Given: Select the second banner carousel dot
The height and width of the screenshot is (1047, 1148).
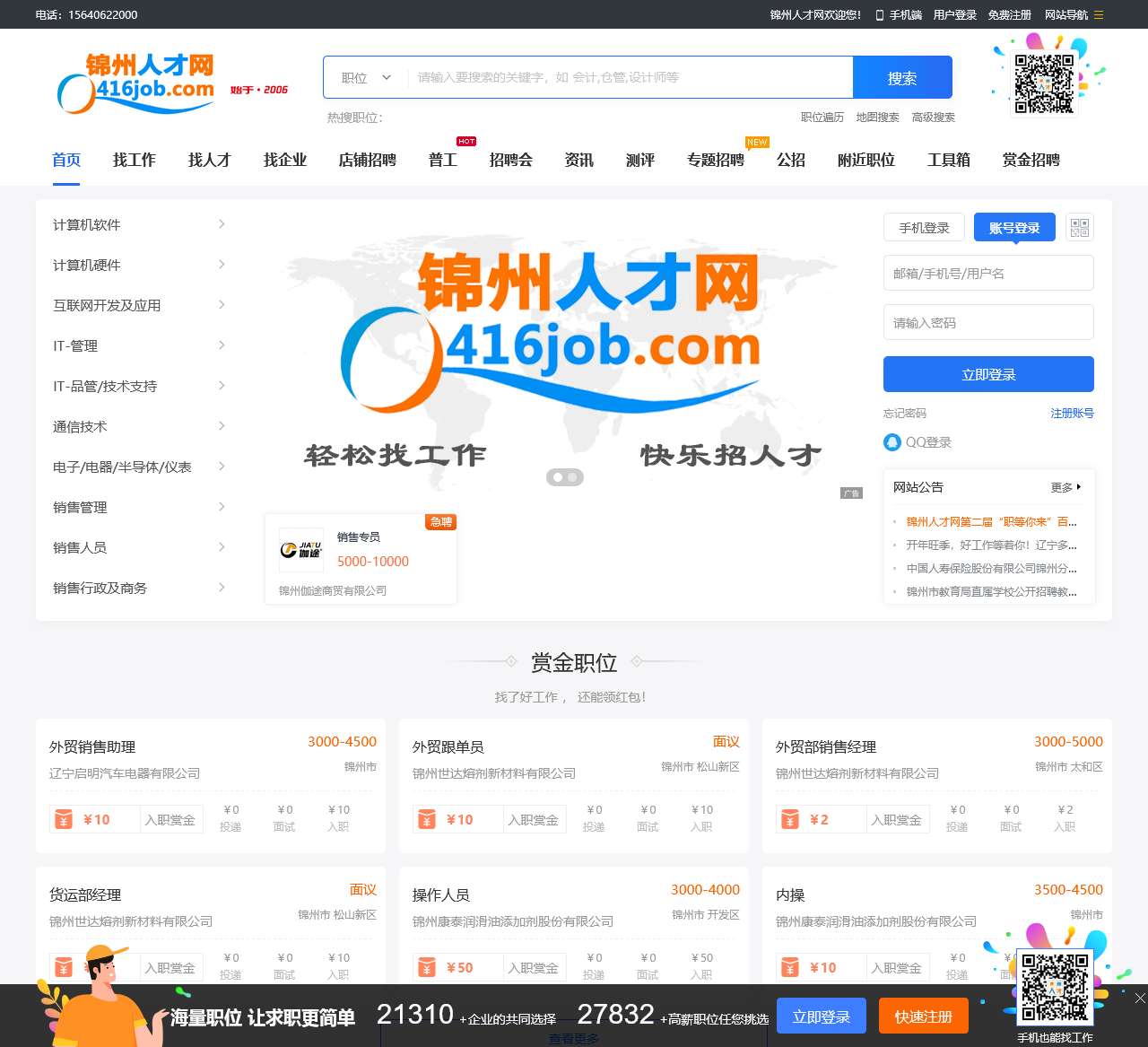Looking at the screenshot, I should [x=572, y=477].
